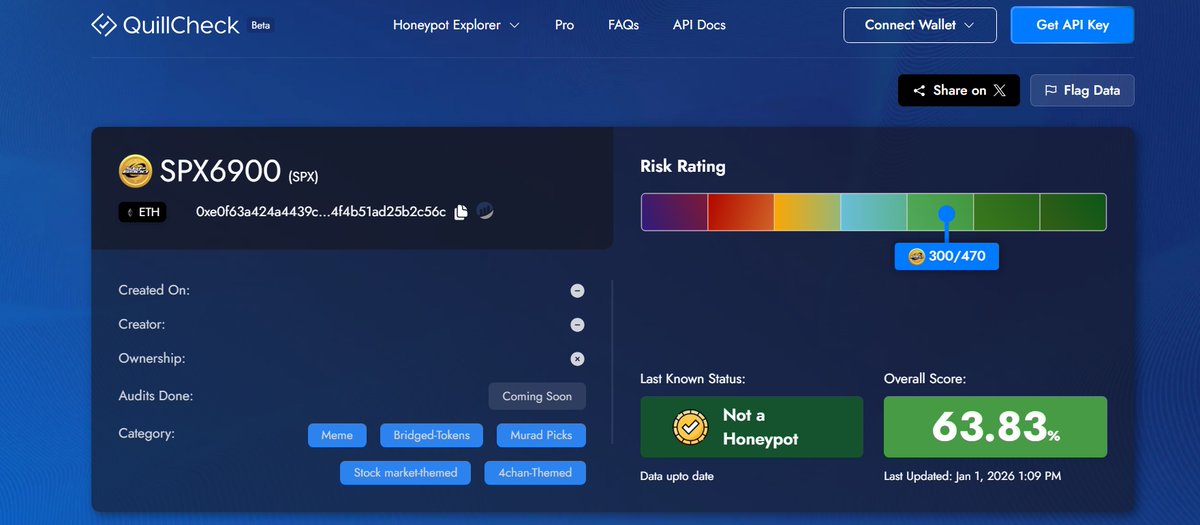
Task: Click the Coming Soon audits button
Action: 537,396
